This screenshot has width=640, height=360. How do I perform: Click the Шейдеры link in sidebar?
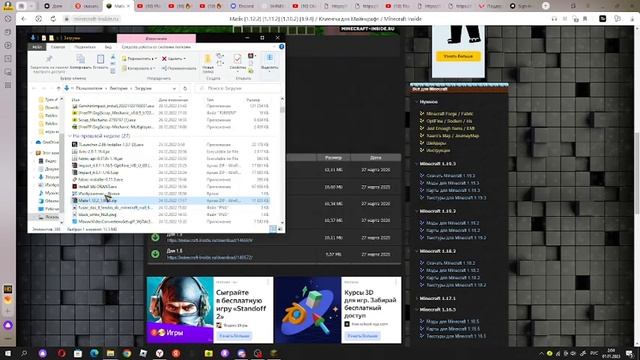[x=436, y=143]
